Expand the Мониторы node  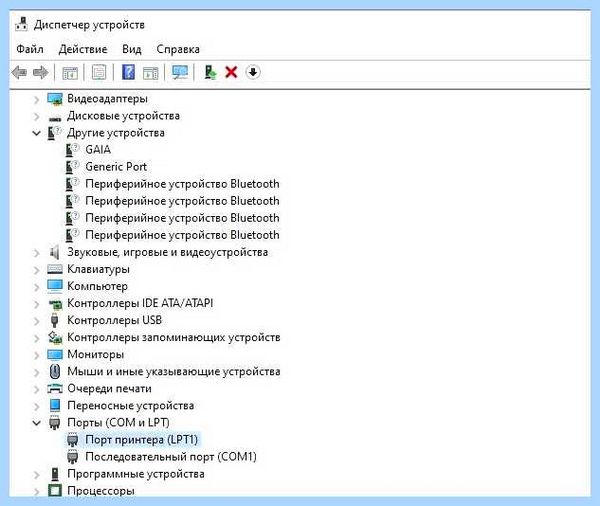coord(37,355)
